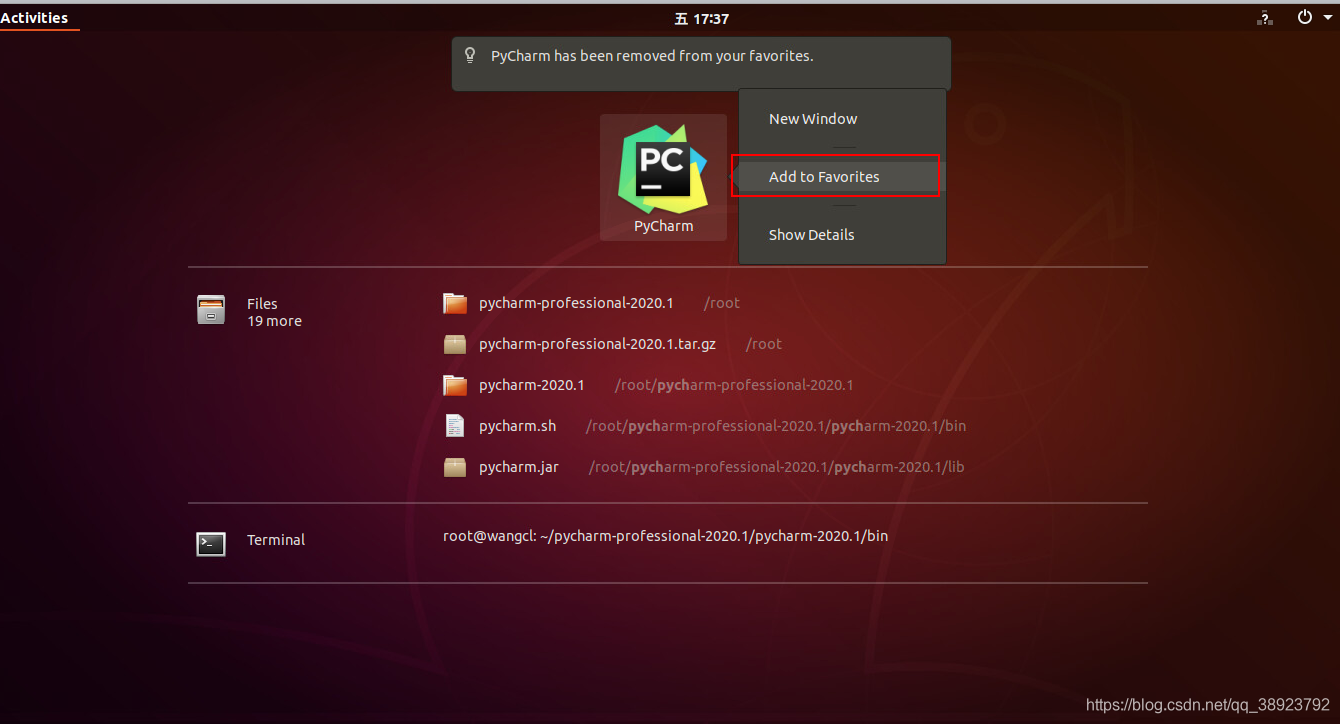Click the archive icon beside pycharm-professional-2020.1.tar.gz
Viewport: 1340px width, 724px height.
(455, 344)
